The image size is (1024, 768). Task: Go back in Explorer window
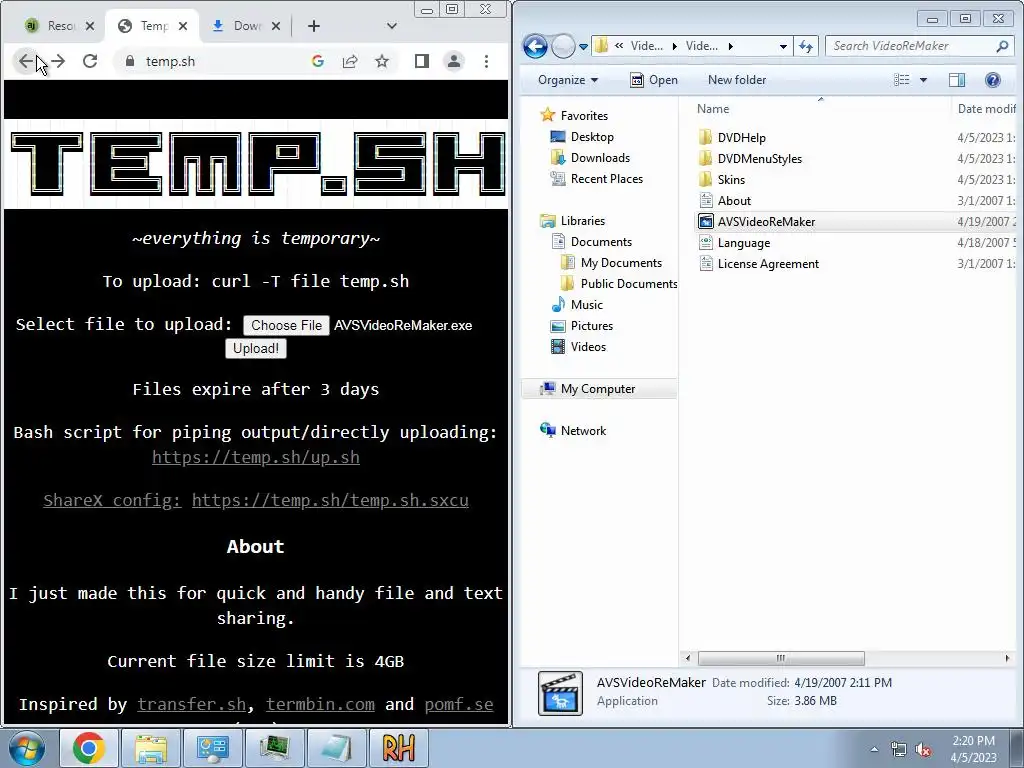pos(536,46)
